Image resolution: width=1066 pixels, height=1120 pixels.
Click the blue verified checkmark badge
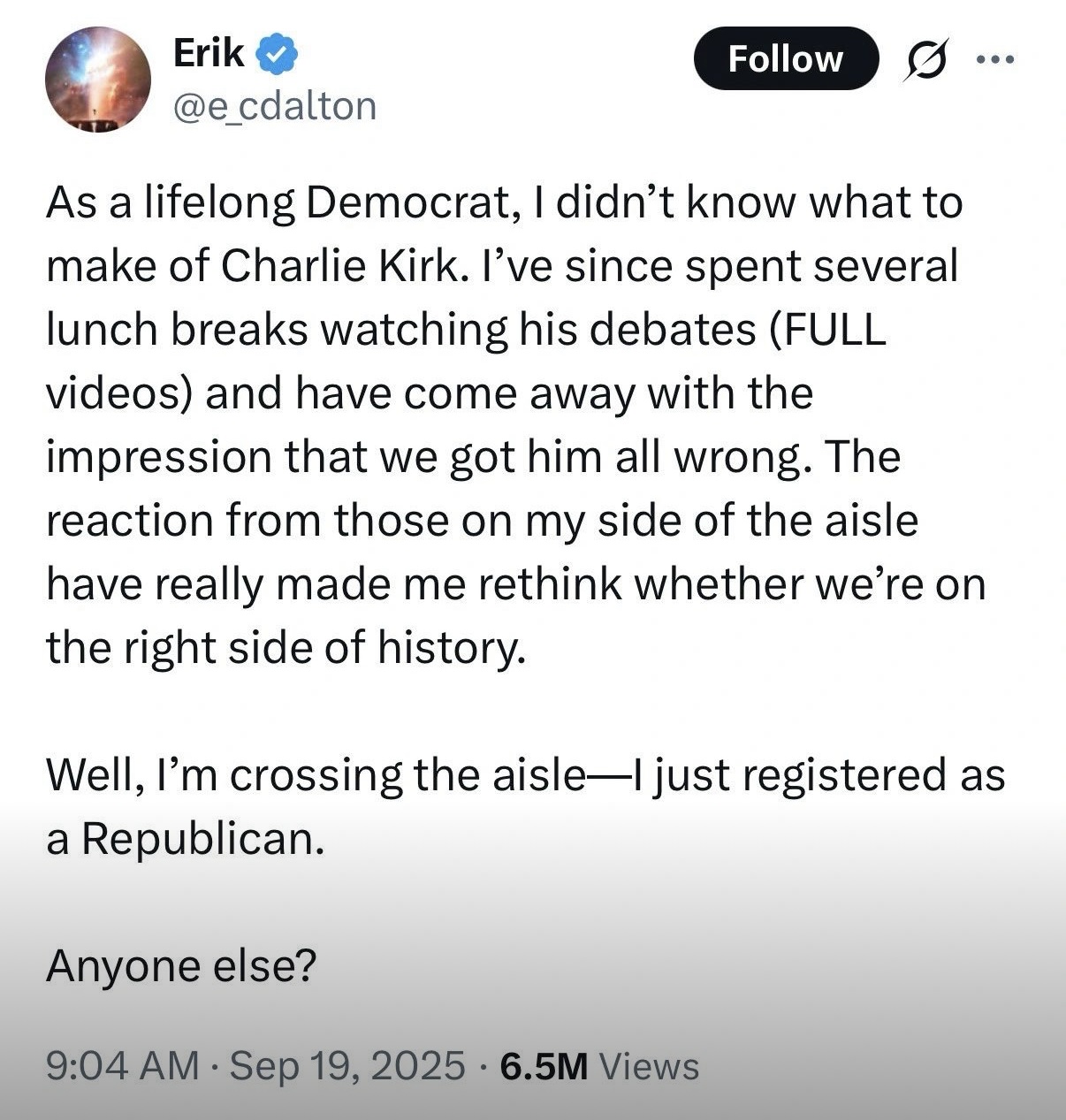(277, 56)
